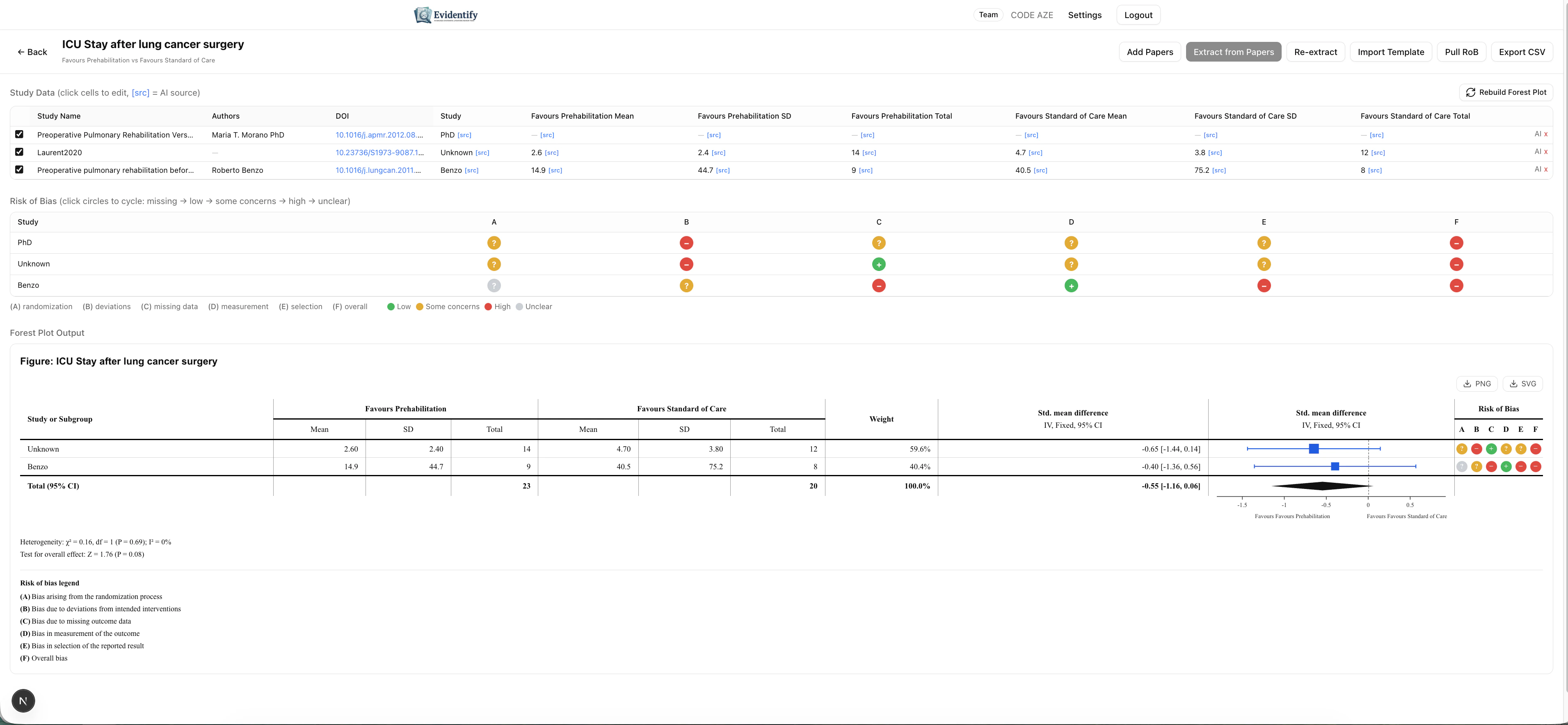Click the Evidentify logo icon

(423, 15)
